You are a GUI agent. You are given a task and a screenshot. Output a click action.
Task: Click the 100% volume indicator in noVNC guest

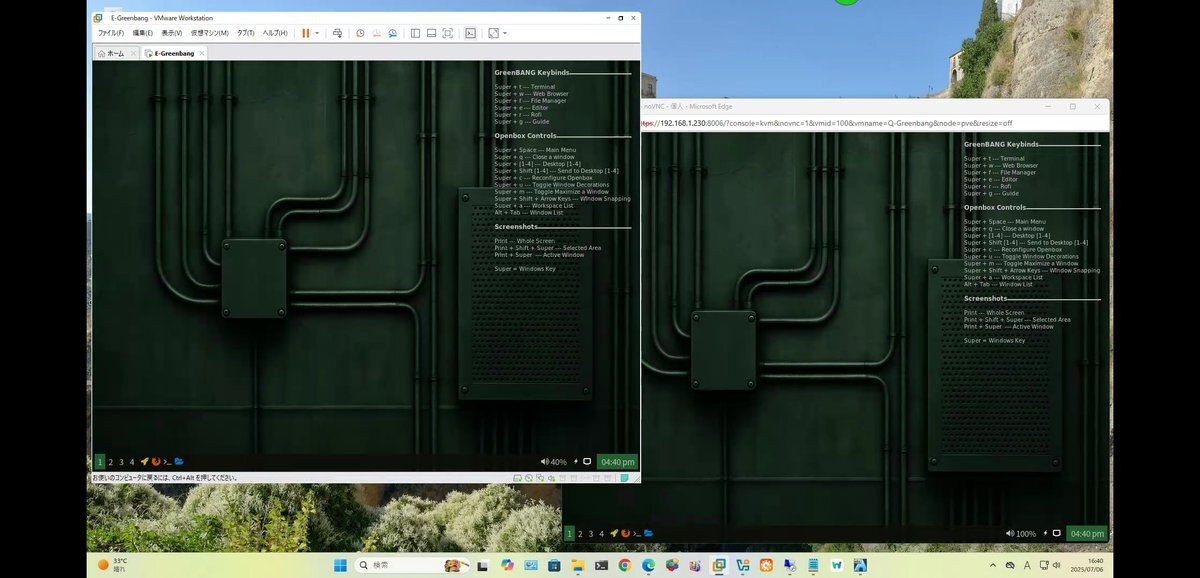[1022, 534]
